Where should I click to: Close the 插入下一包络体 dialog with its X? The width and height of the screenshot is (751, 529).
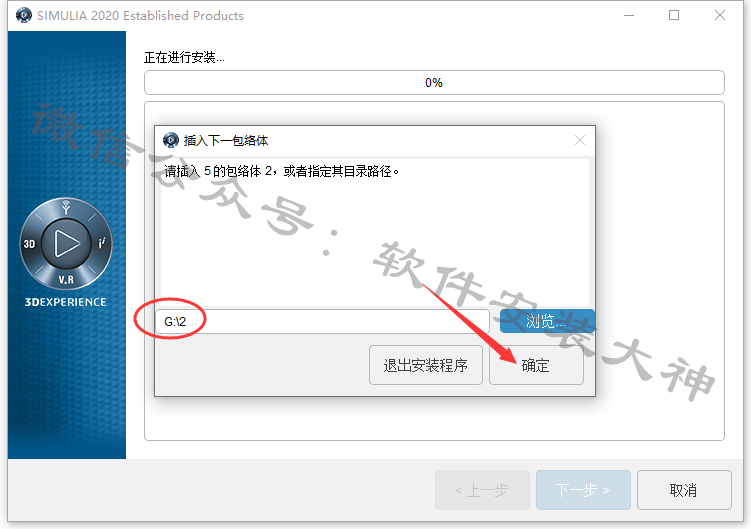(x=580, y=140)
